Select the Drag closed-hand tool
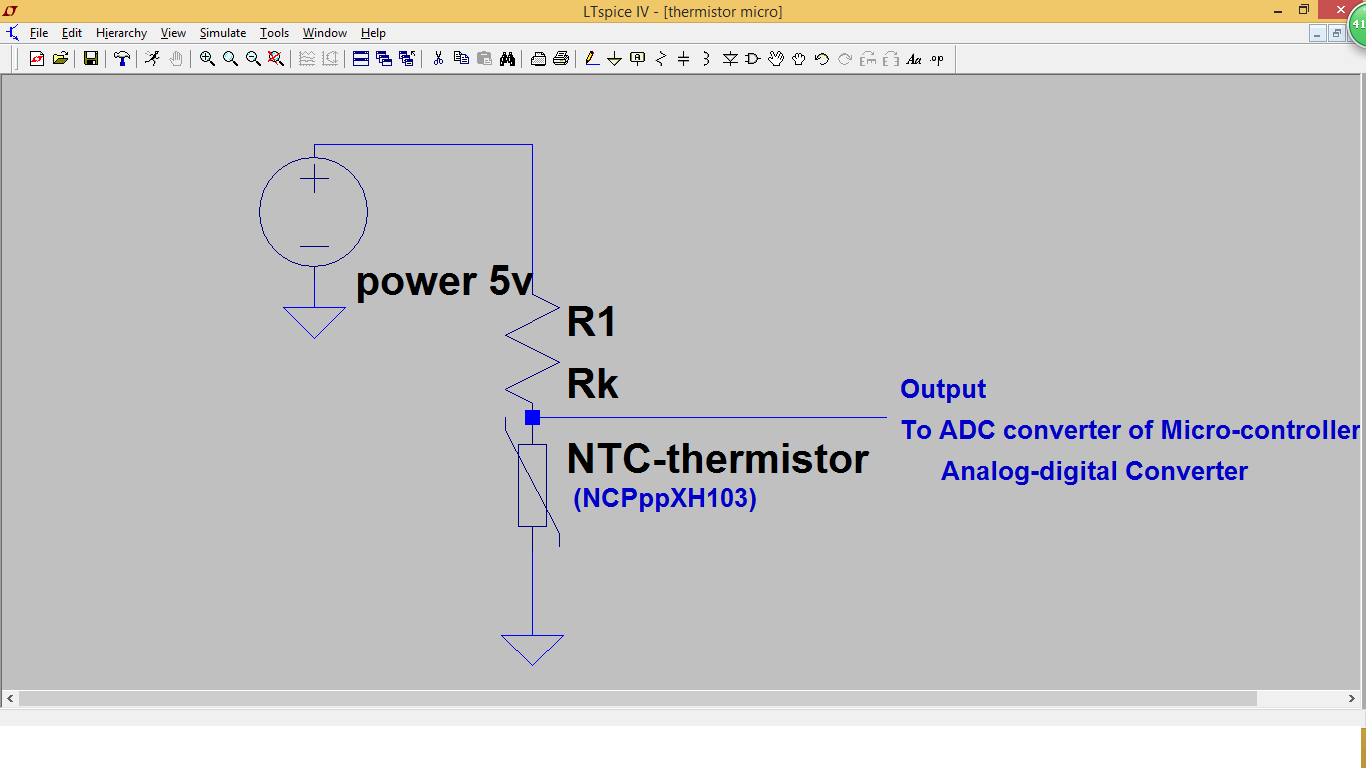Viewport: 1366px width, 768px height. [x=799, y=59]
